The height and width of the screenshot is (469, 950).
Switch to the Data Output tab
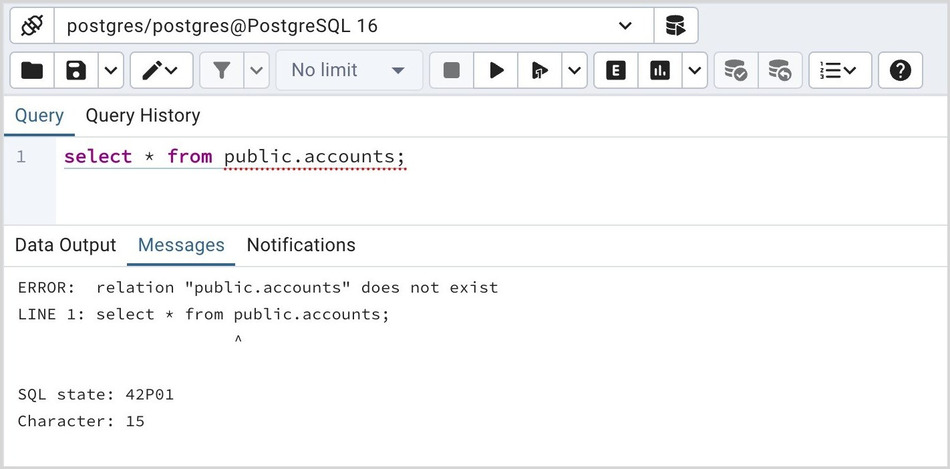pyautogui.click(x=66, y=245)
